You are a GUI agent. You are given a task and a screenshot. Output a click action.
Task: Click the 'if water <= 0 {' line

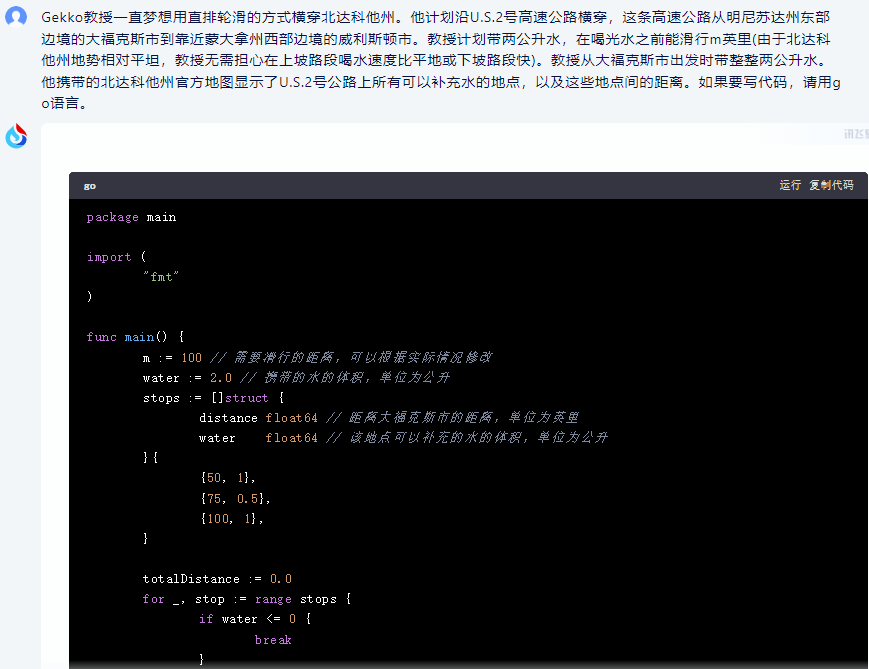(255, 619)
